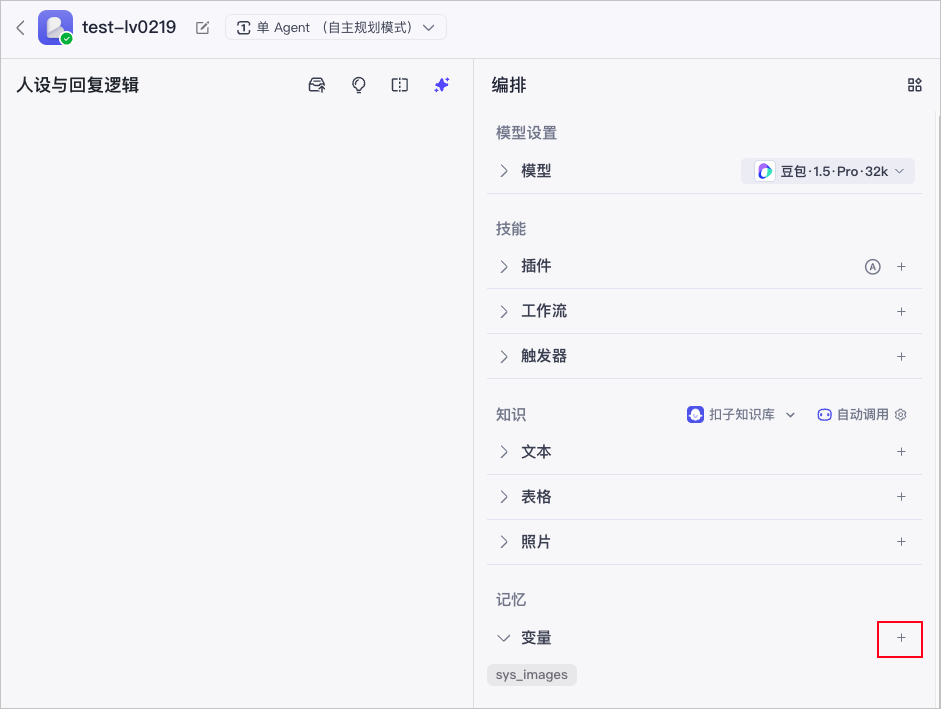Open knowledge settings gear icon

click(x=901, y=415)
